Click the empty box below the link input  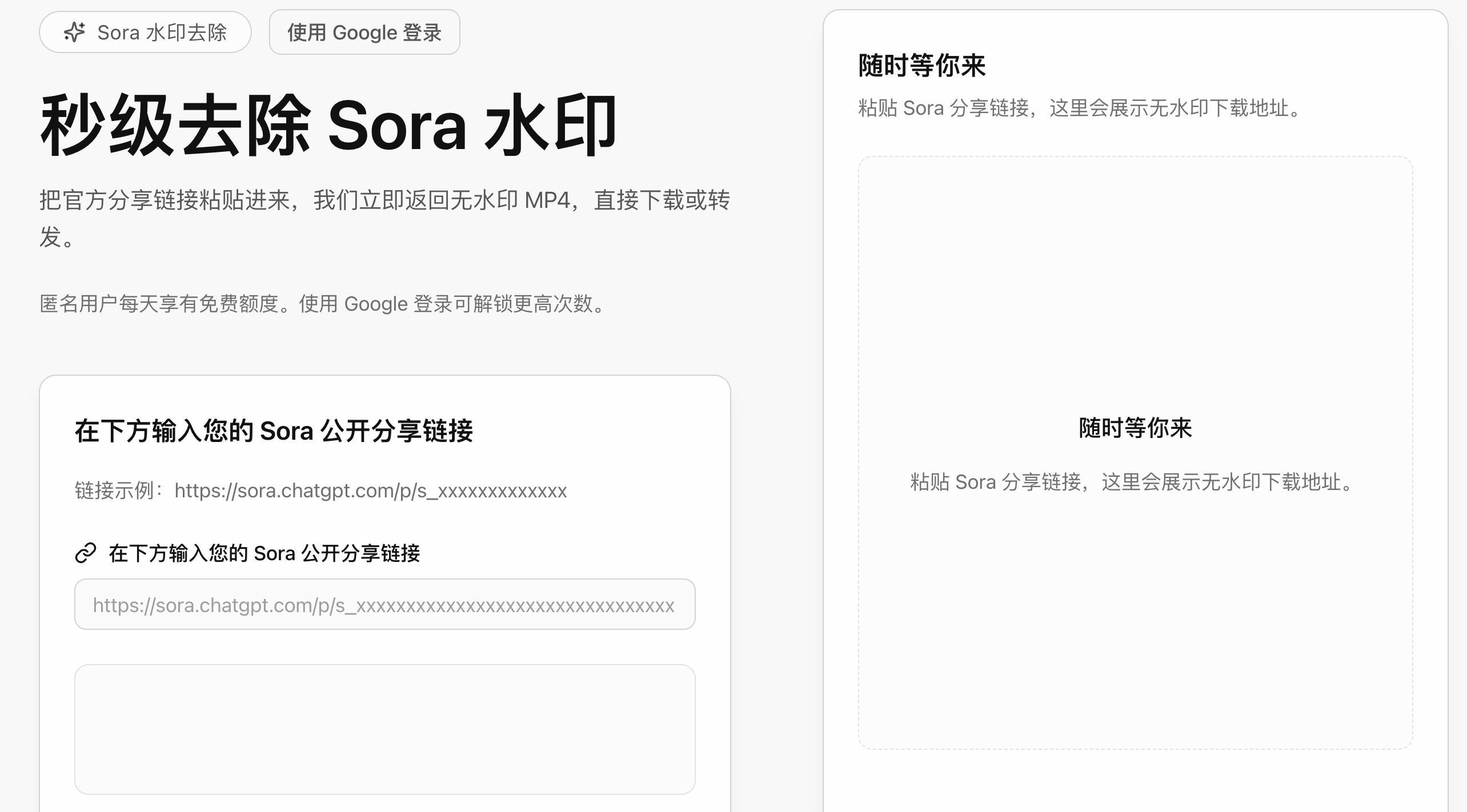384,729
